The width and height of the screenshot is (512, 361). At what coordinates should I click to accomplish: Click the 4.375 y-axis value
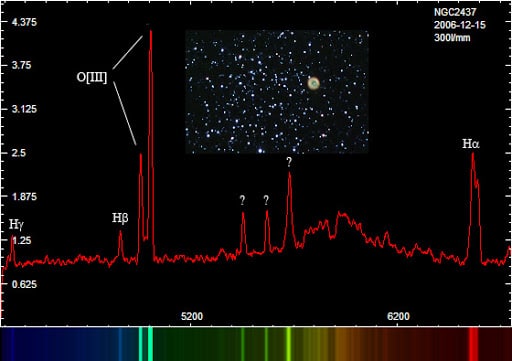pos(24,22)
